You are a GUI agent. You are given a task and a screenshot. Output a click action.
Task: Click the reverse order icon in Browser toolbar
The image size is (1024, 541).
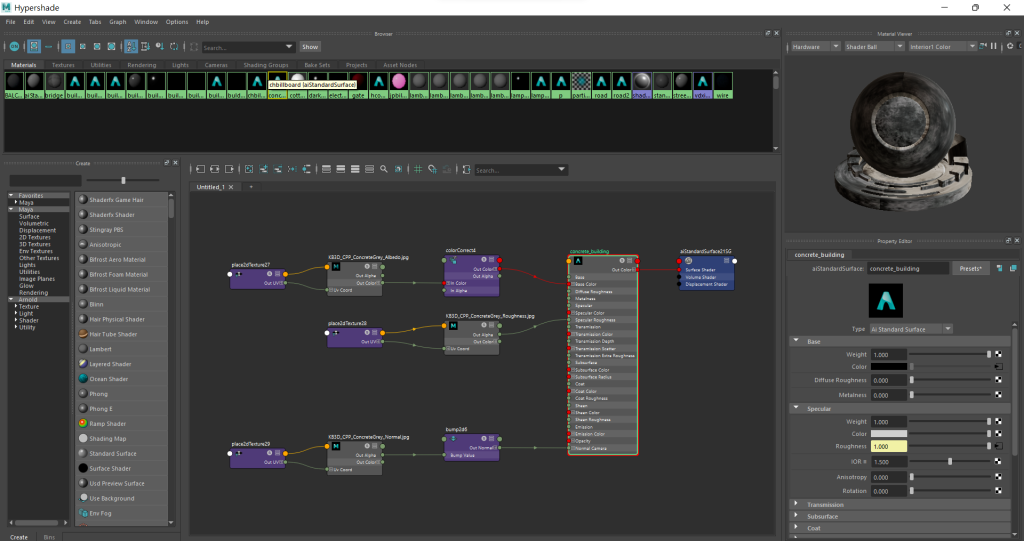[174, 46]
